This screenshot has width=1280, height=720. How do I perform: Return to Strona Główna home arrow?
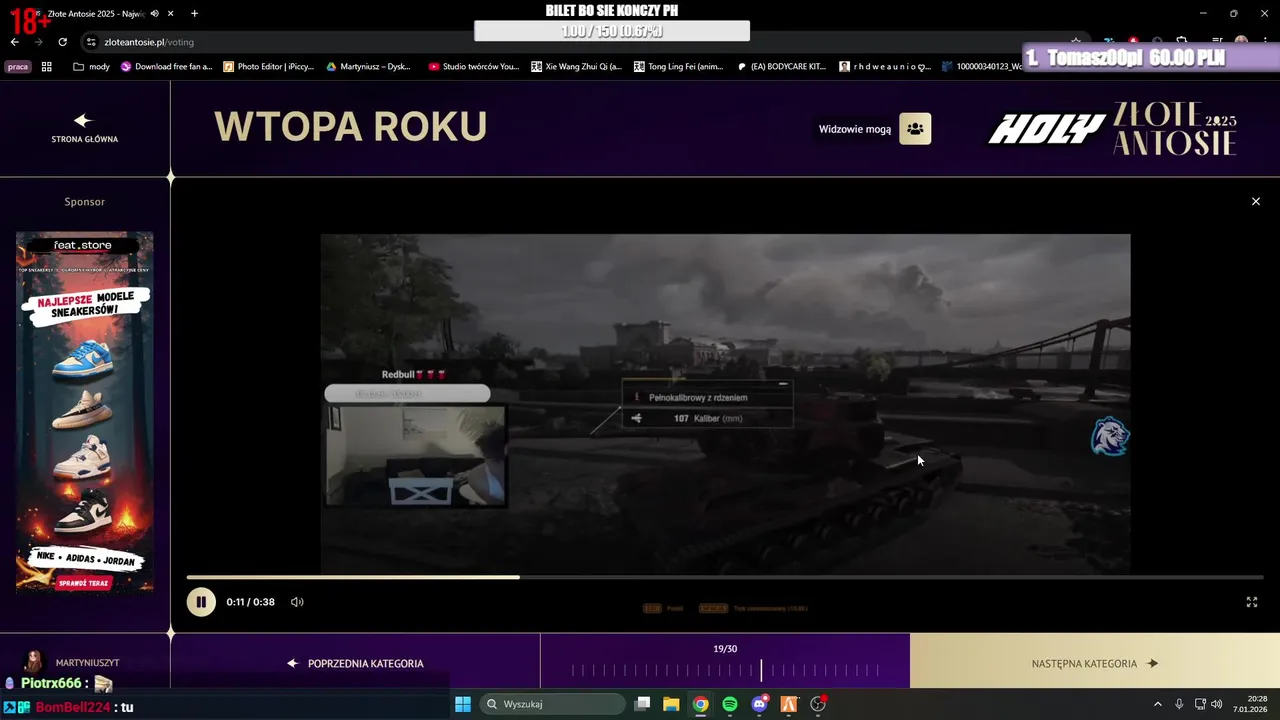(84, 128)
